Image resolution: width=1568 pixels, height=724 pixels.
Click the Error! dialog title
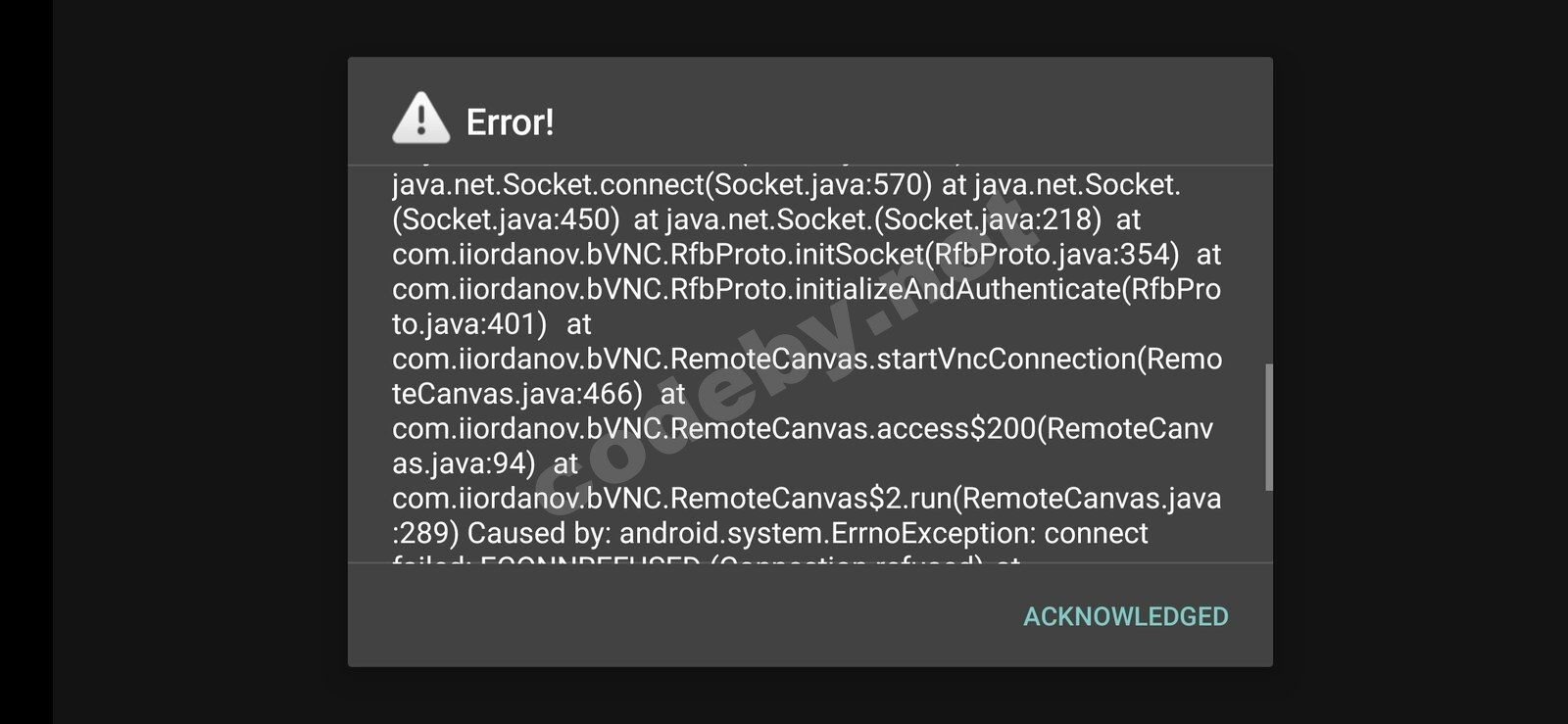pyautogui.click(x=510, y=122)
